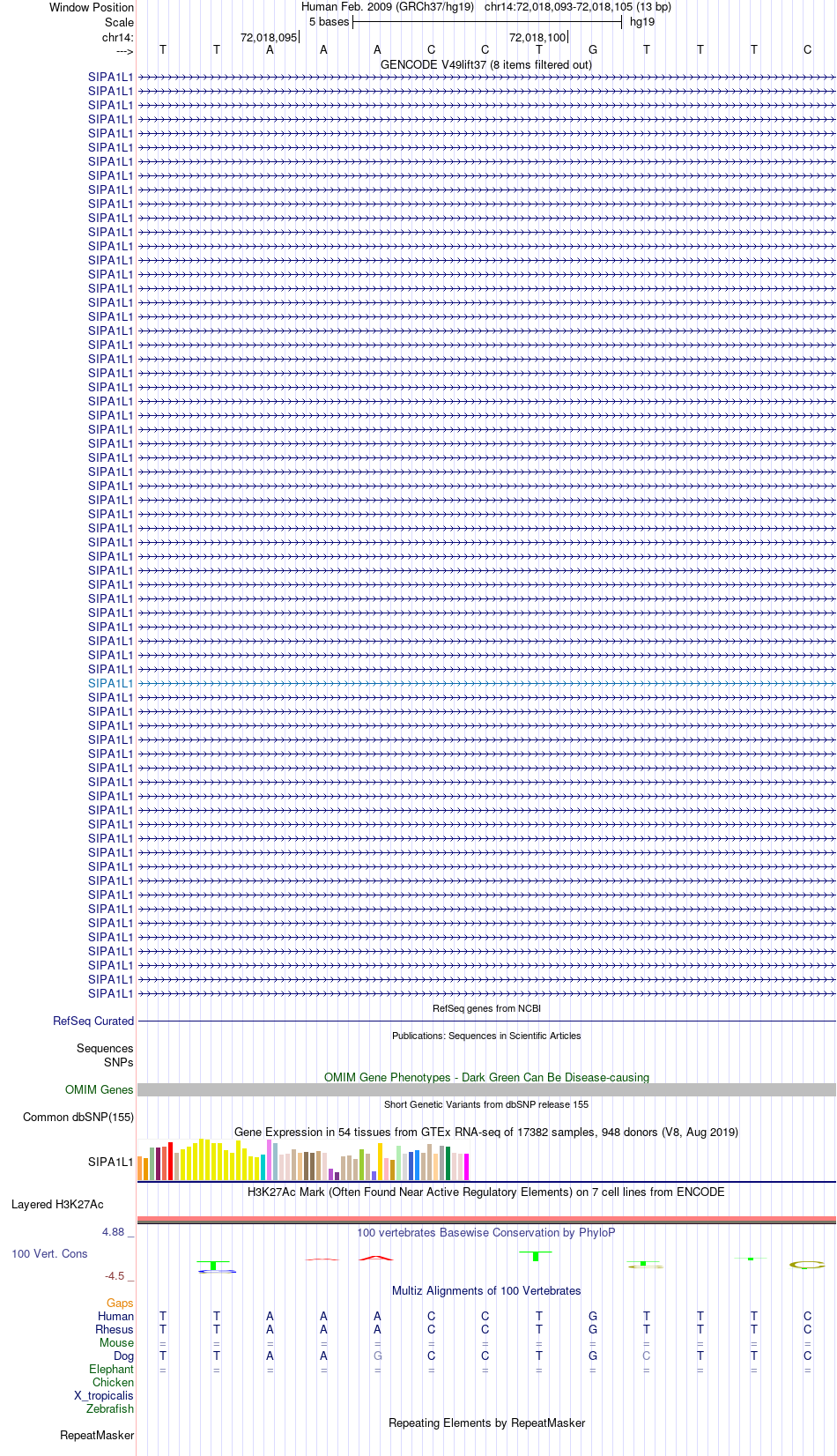Click the -4.5 lower PhyloP axis value

tap(115, 1275)
